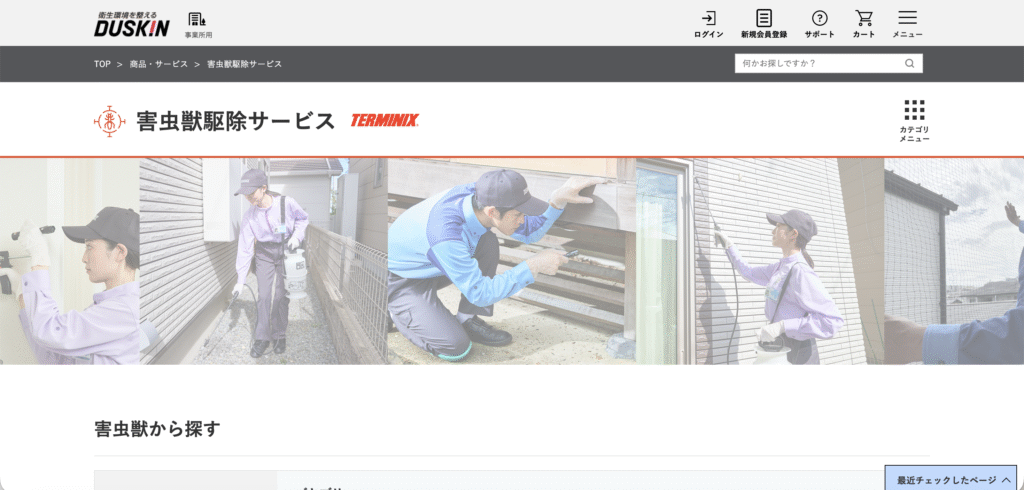Click the search magnifier icon
The width and height of the screenshot is (1024, 490).
pos(909,63)
